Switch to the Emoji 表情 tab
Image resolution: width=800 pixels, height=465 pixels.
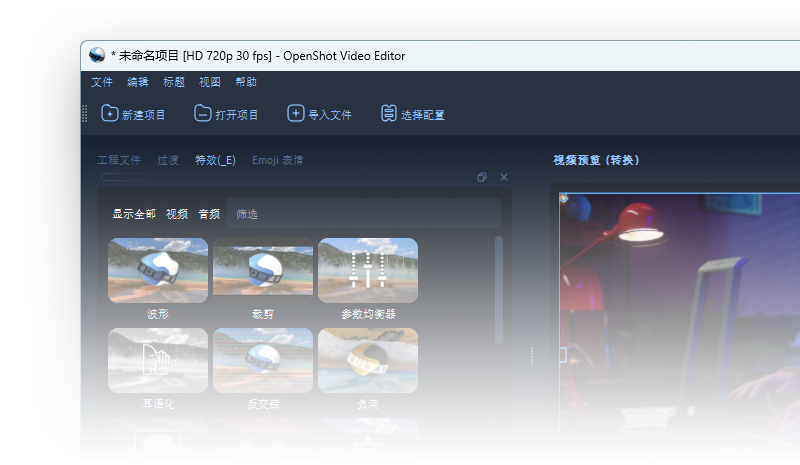[278, 160]
